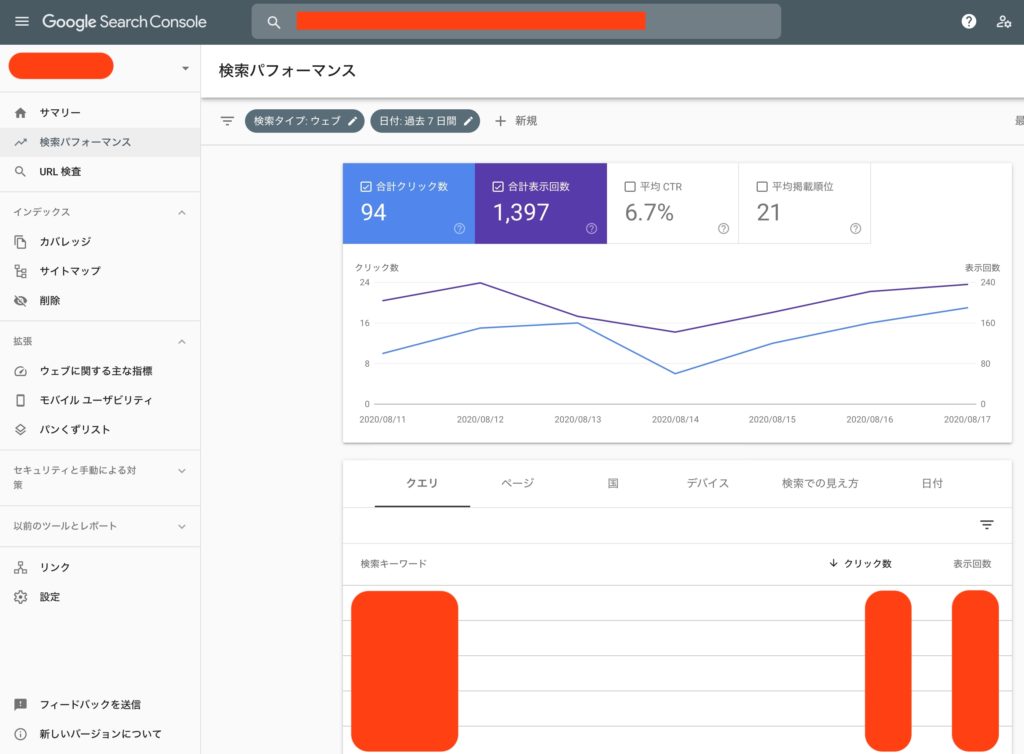Click the trend line icon beside 検索パフォーマンス

pyautogui.click(x=20, y=142)
